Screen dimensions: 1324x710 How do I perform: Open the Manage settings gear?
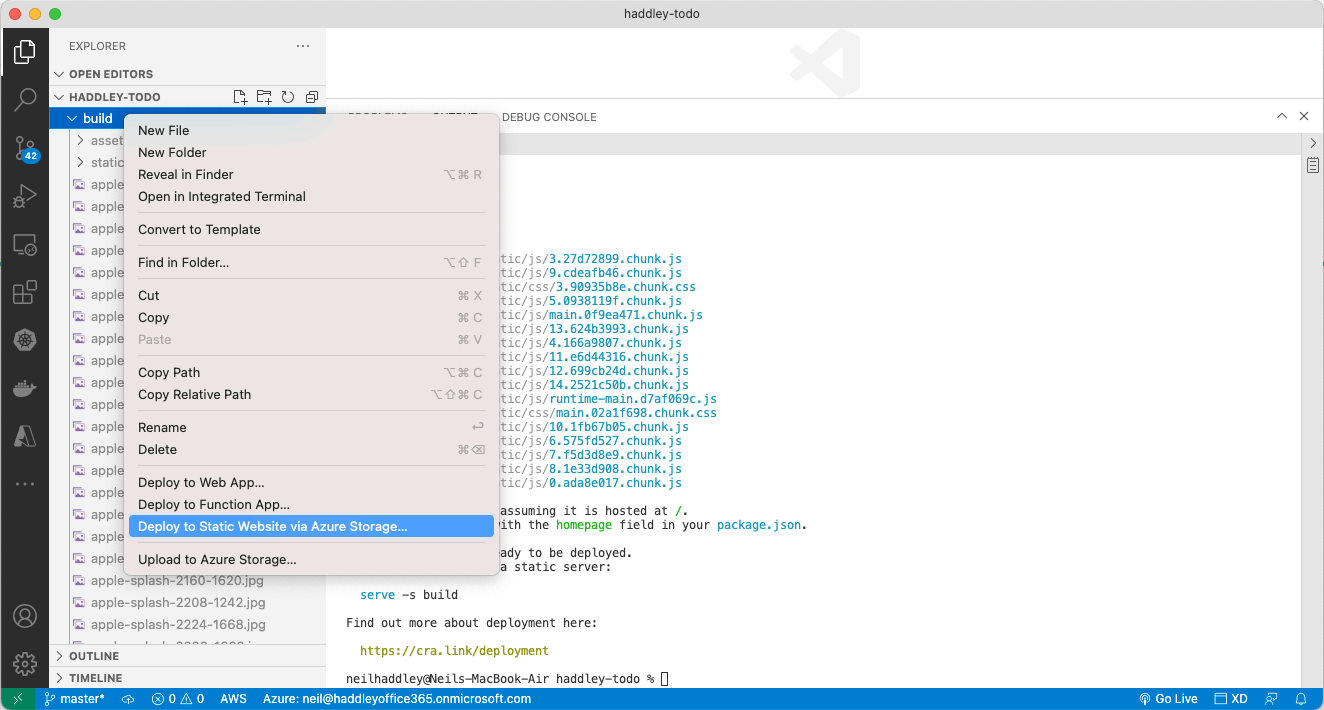point(25,663)
